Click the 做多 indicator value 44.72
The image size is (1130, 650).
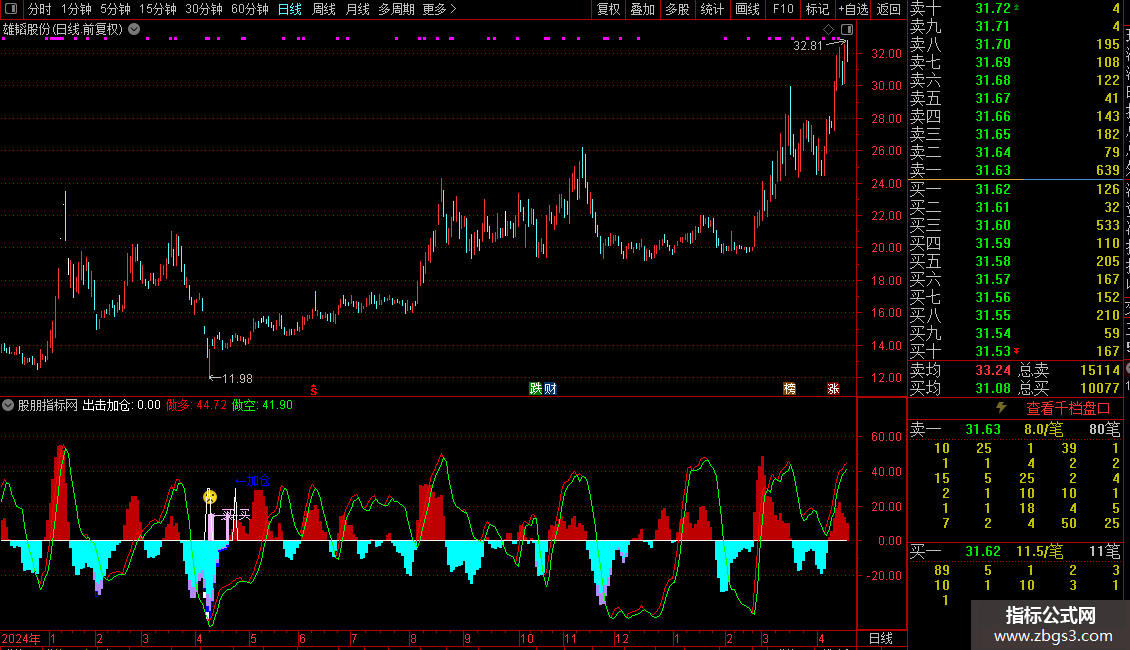point(211,405)
